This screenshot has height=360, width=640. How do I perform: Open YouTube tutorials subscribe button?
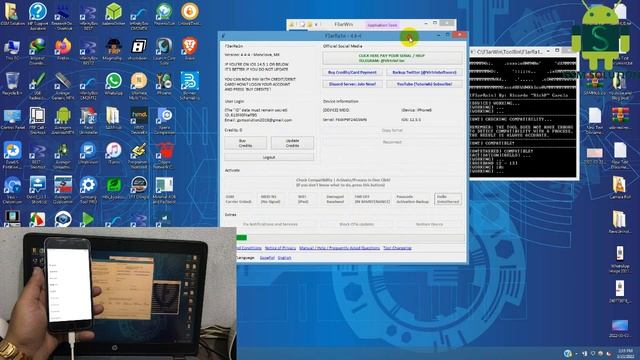(x=424, y=84)
